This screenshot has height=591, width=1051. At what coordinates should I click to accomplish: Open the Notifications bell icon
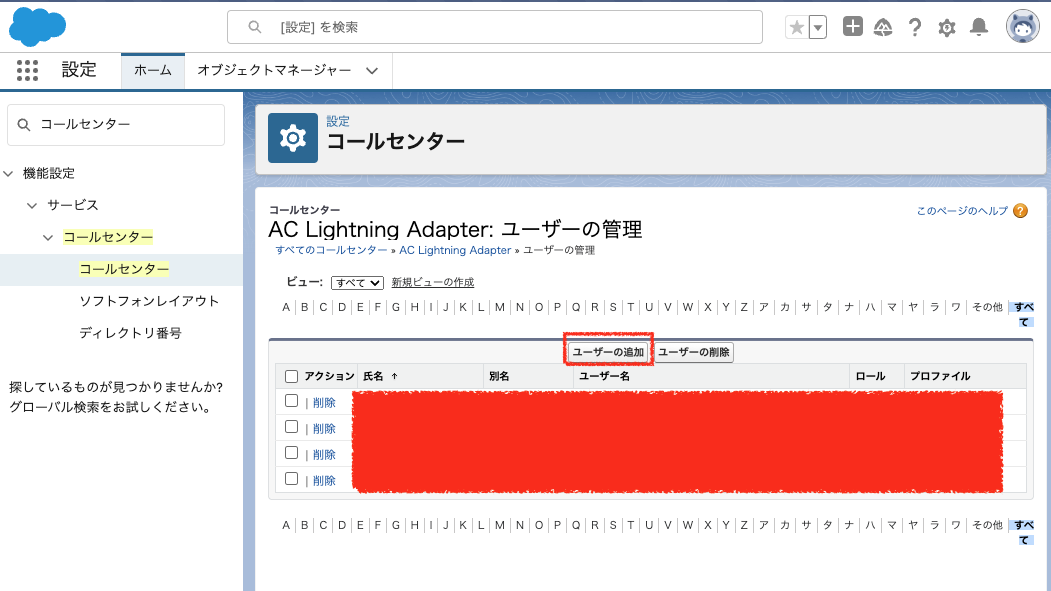click(979, 27)
